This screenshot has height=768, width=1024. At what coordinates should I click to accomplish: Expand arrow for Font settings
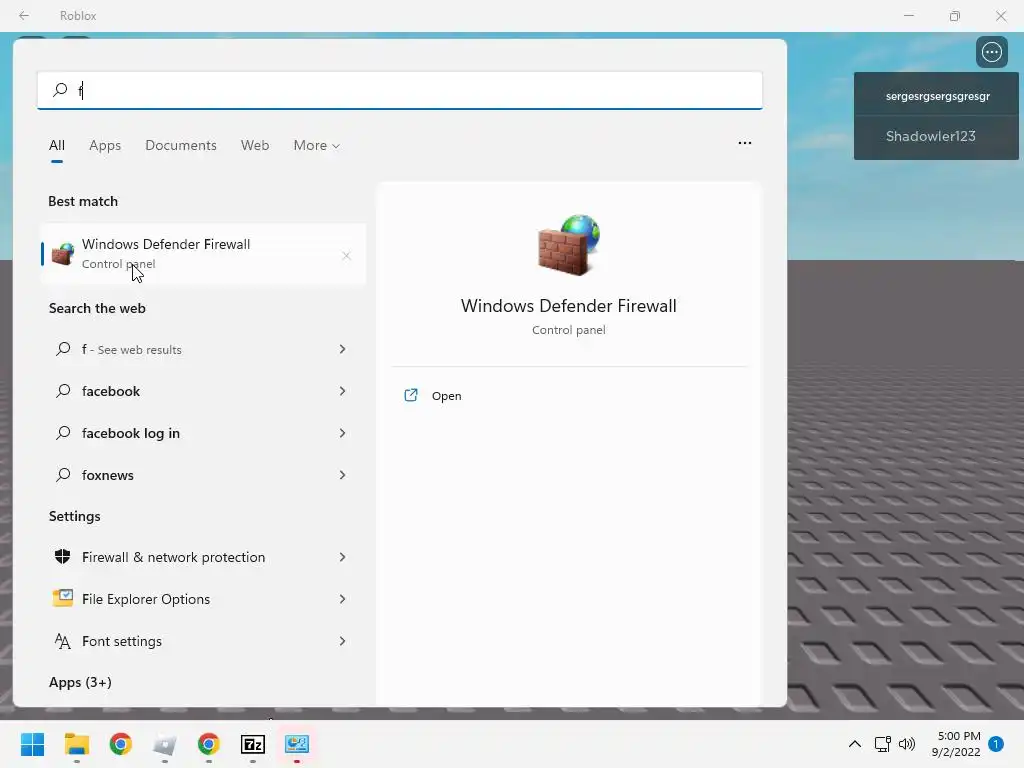point(342,641)
